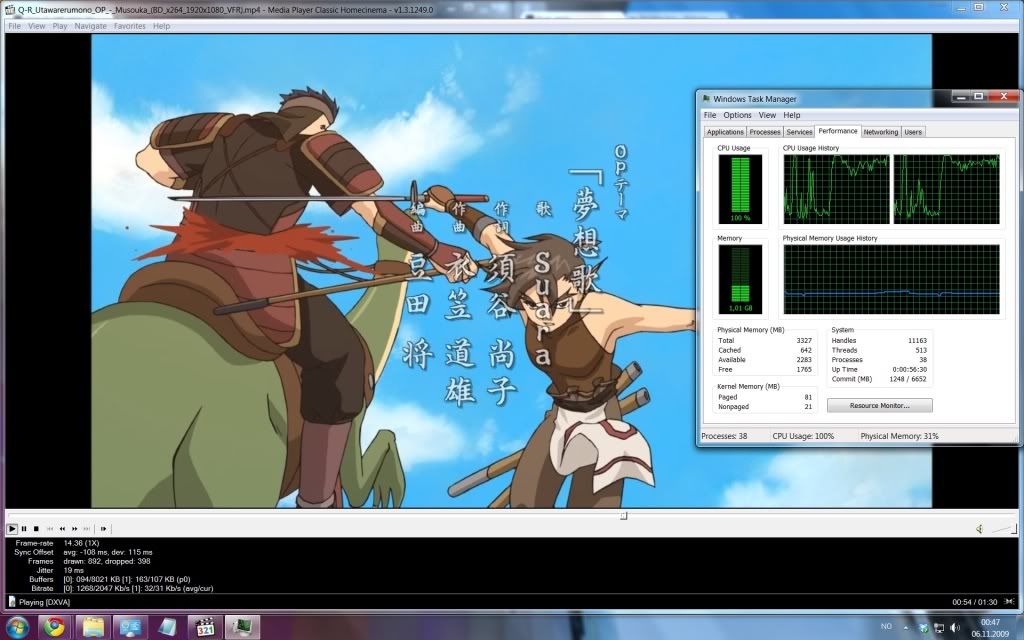Show hidden system tray icons
The height and width of the screenshot is (640, 1024).
(905, 627)
